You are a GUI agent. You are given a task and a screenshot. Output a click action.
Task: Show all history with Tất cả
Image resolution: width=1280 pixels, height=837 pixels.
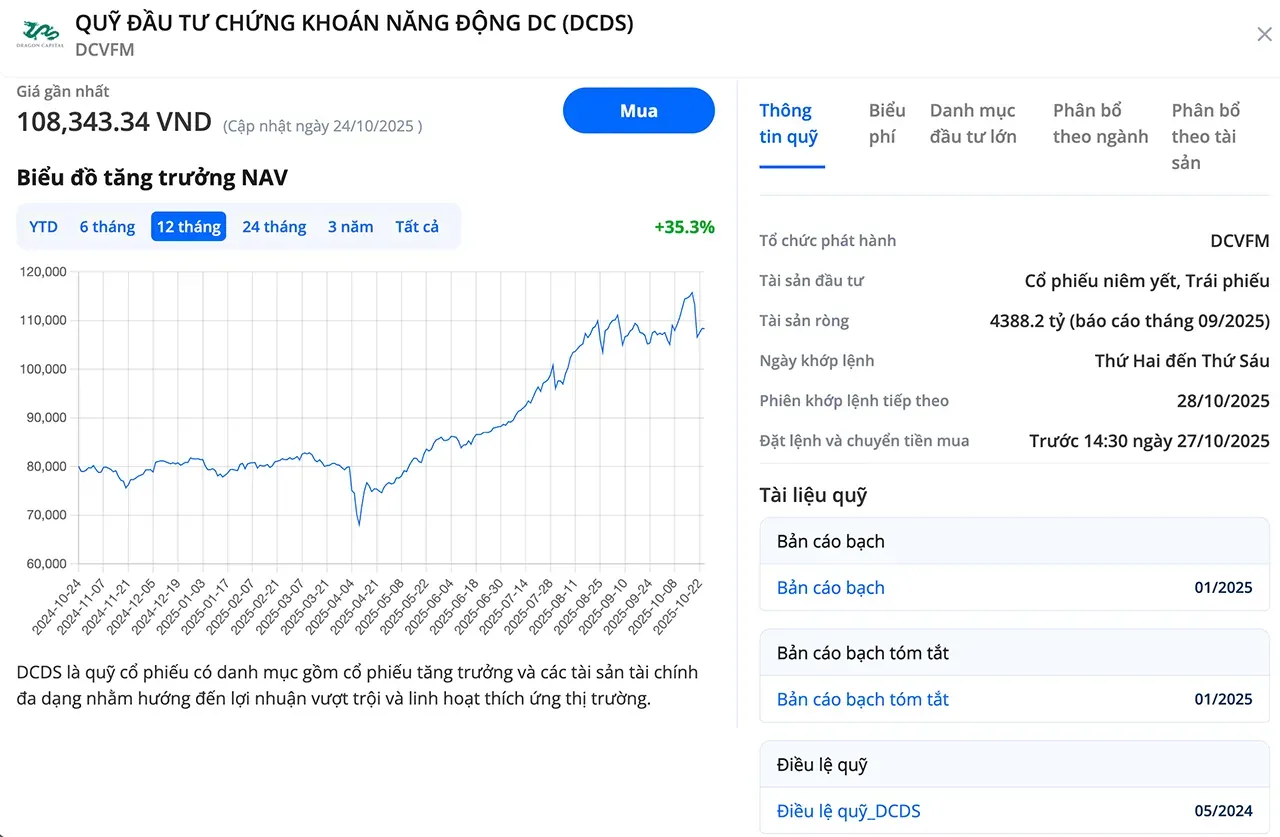[x=417, y=226]
